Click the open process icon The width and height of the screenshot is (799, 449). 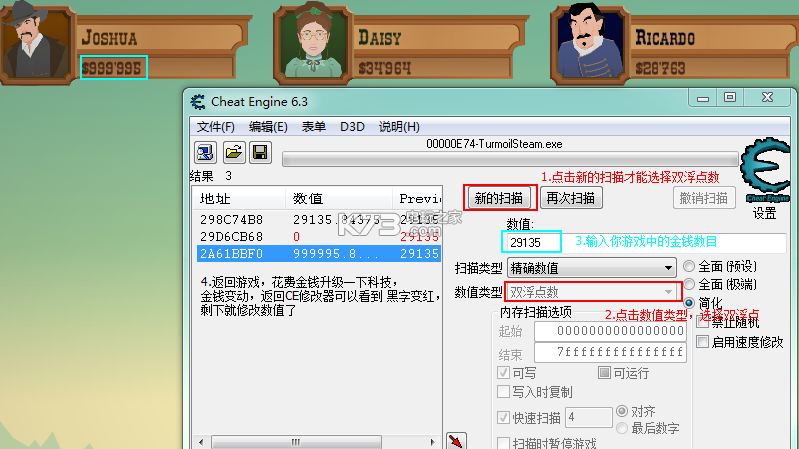(x=205, y=153)
